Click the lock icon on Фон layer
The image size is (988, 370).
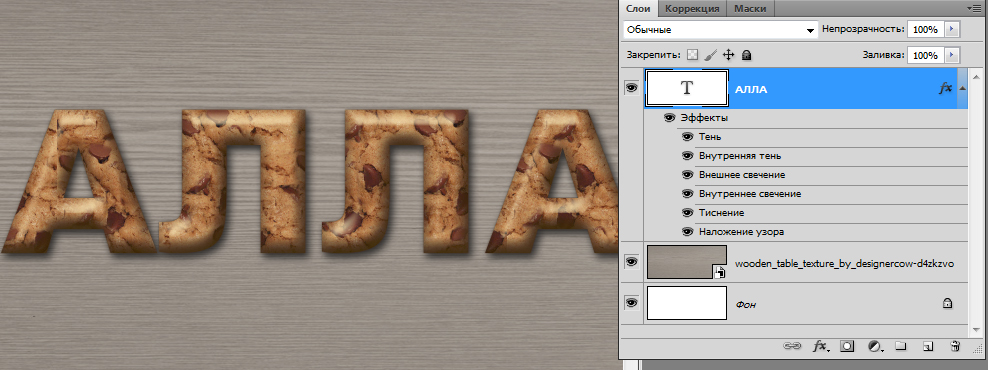(947, 304)
